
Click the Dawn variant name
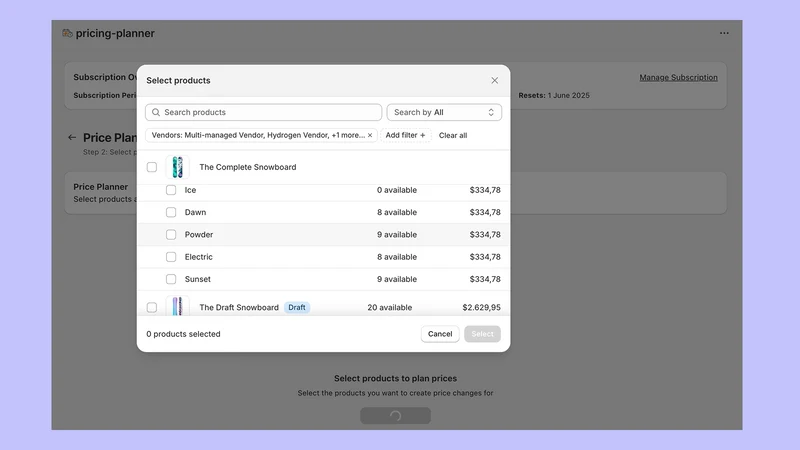pos(195,212)
